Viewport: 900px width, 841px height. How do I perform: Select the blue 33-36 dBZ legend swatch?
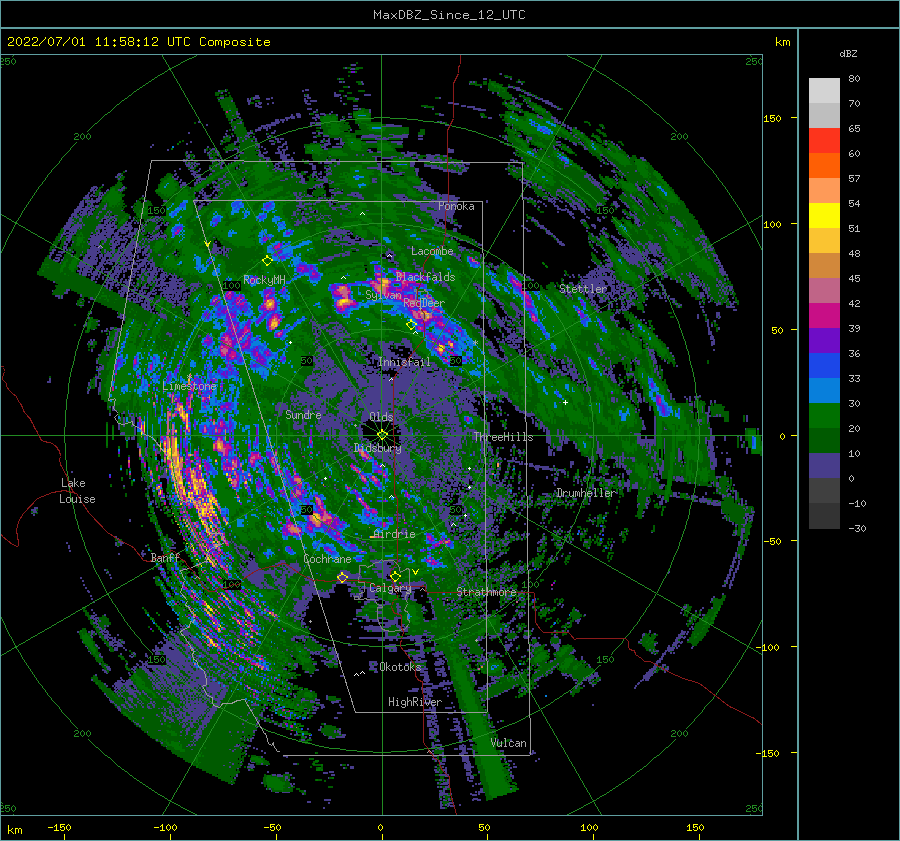824,366
